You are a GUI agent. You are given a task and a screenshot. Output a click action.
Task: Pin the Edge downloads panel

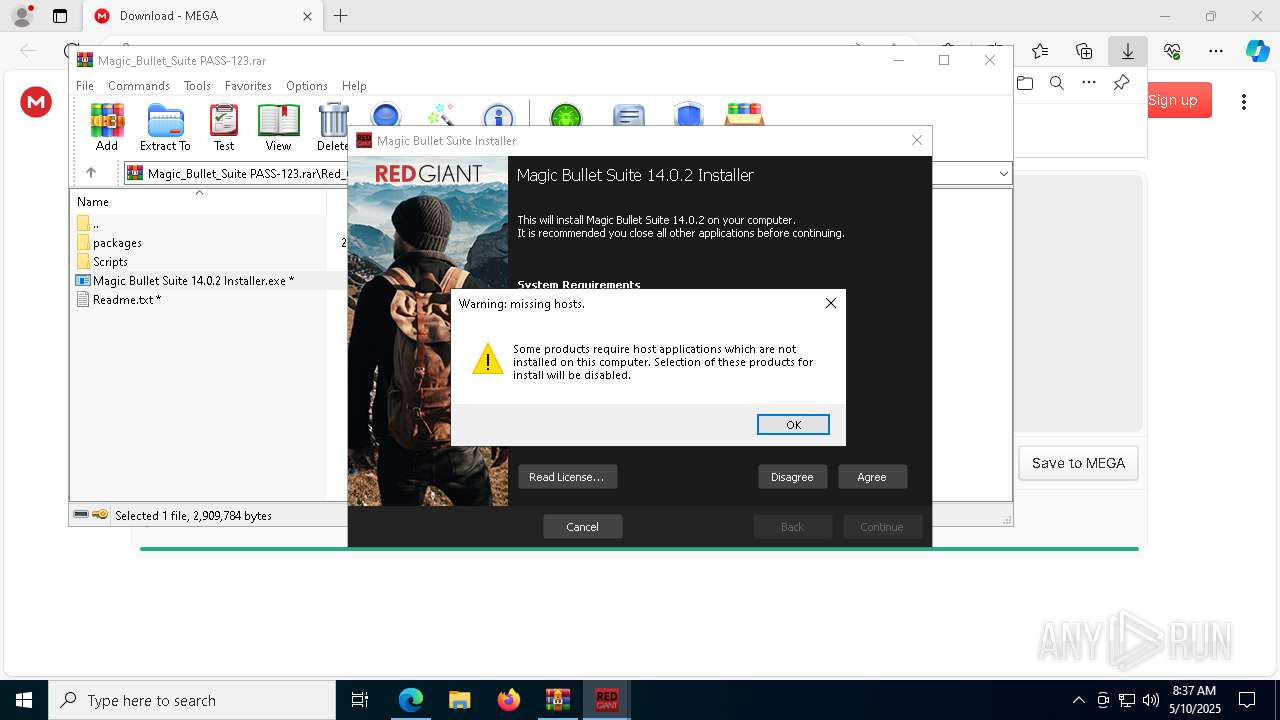pos(1122,83)
